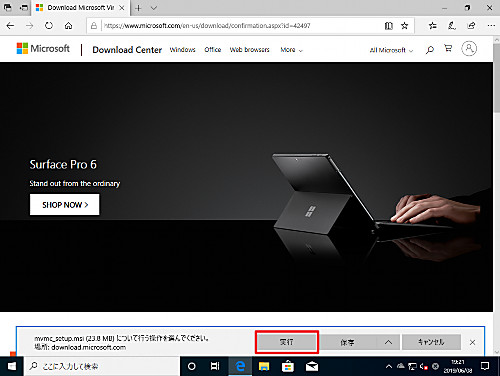
Task: Click the site search magnifier icon
Action: point(430,50)
